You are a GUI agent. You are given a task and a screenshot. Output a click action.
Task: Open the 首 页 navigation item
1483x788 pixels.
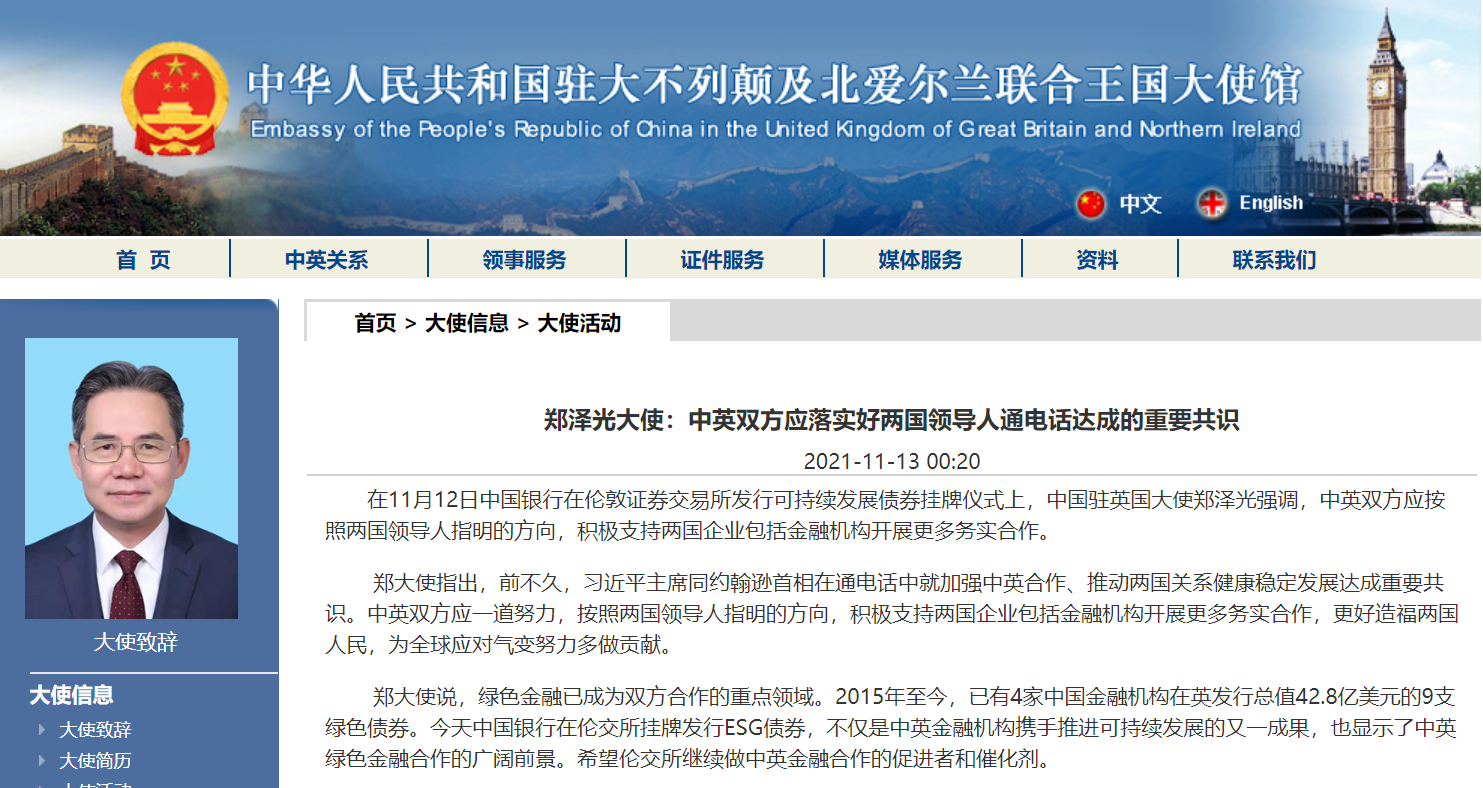pyautogui.click(x=143, y=260)
